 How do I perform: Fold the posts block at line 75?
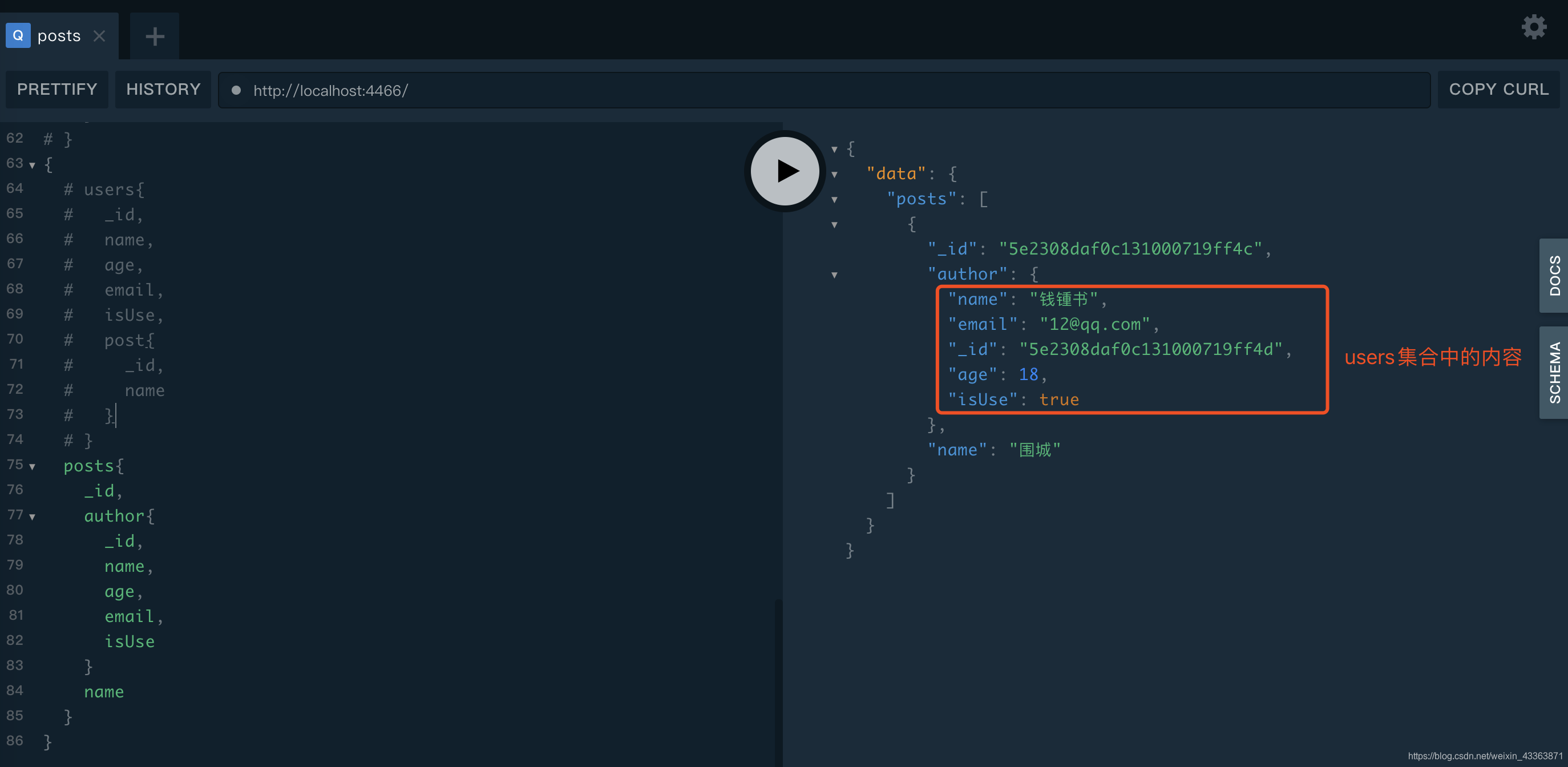(x=33, y=467)
